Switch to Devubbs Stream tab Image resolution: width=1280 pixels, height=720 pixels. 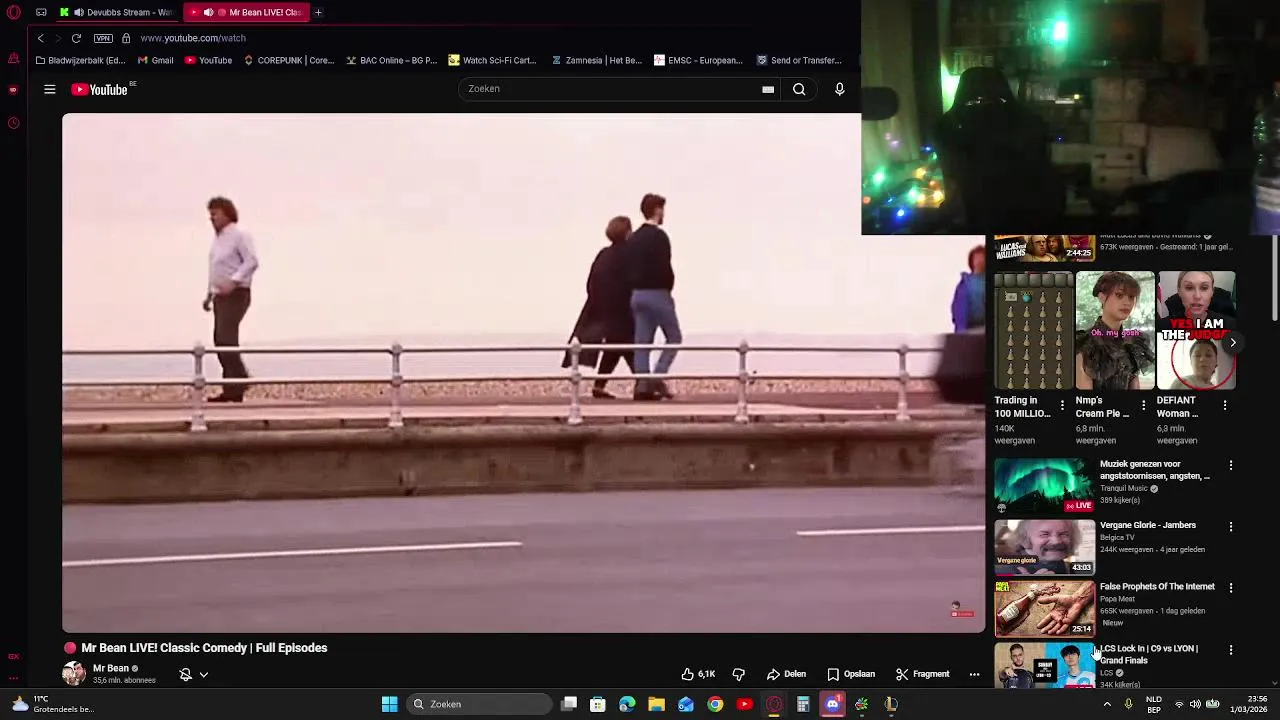[x=116, y=12]
